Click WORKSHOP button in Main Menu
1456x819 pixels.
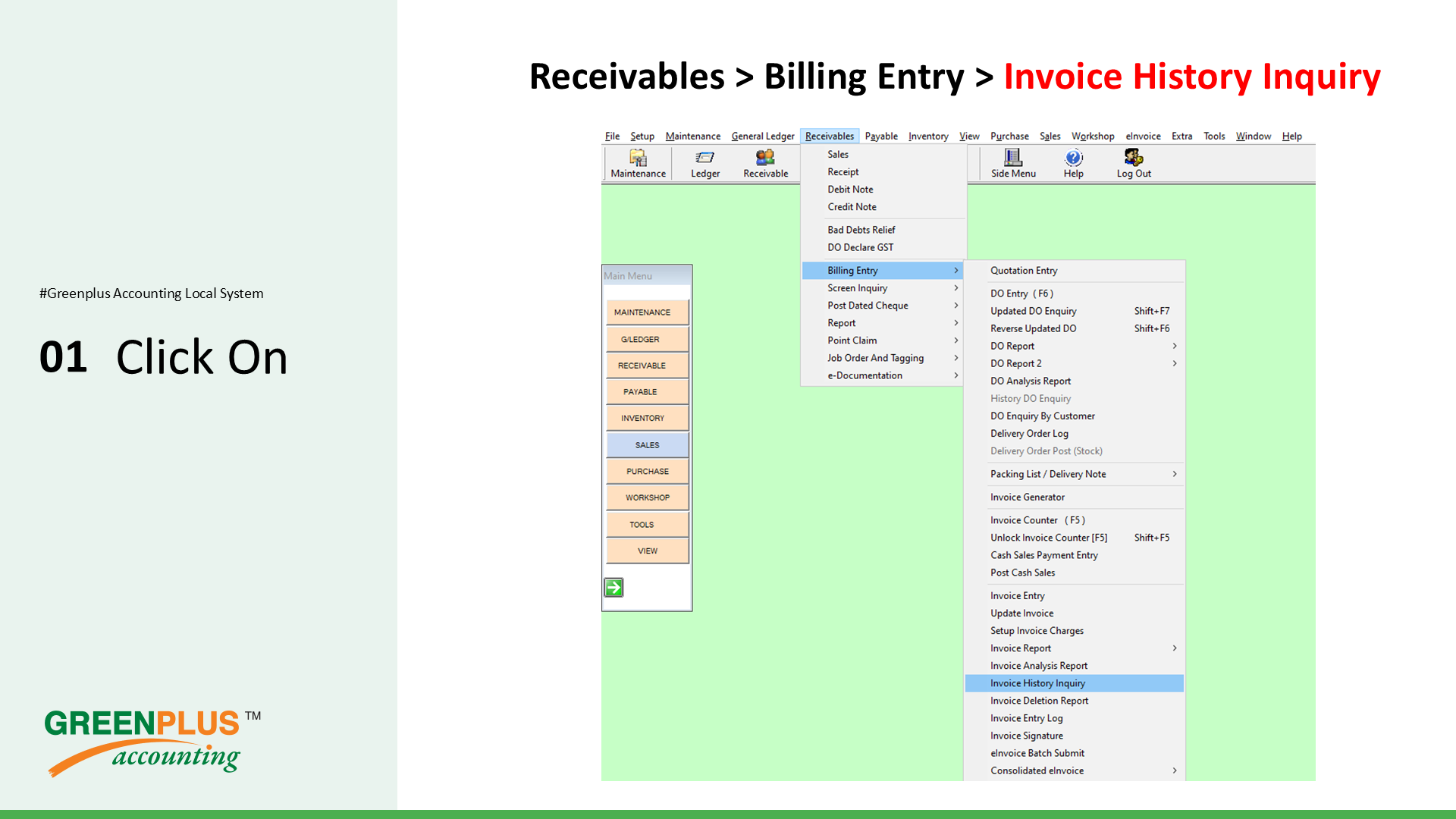coord(648,497)
